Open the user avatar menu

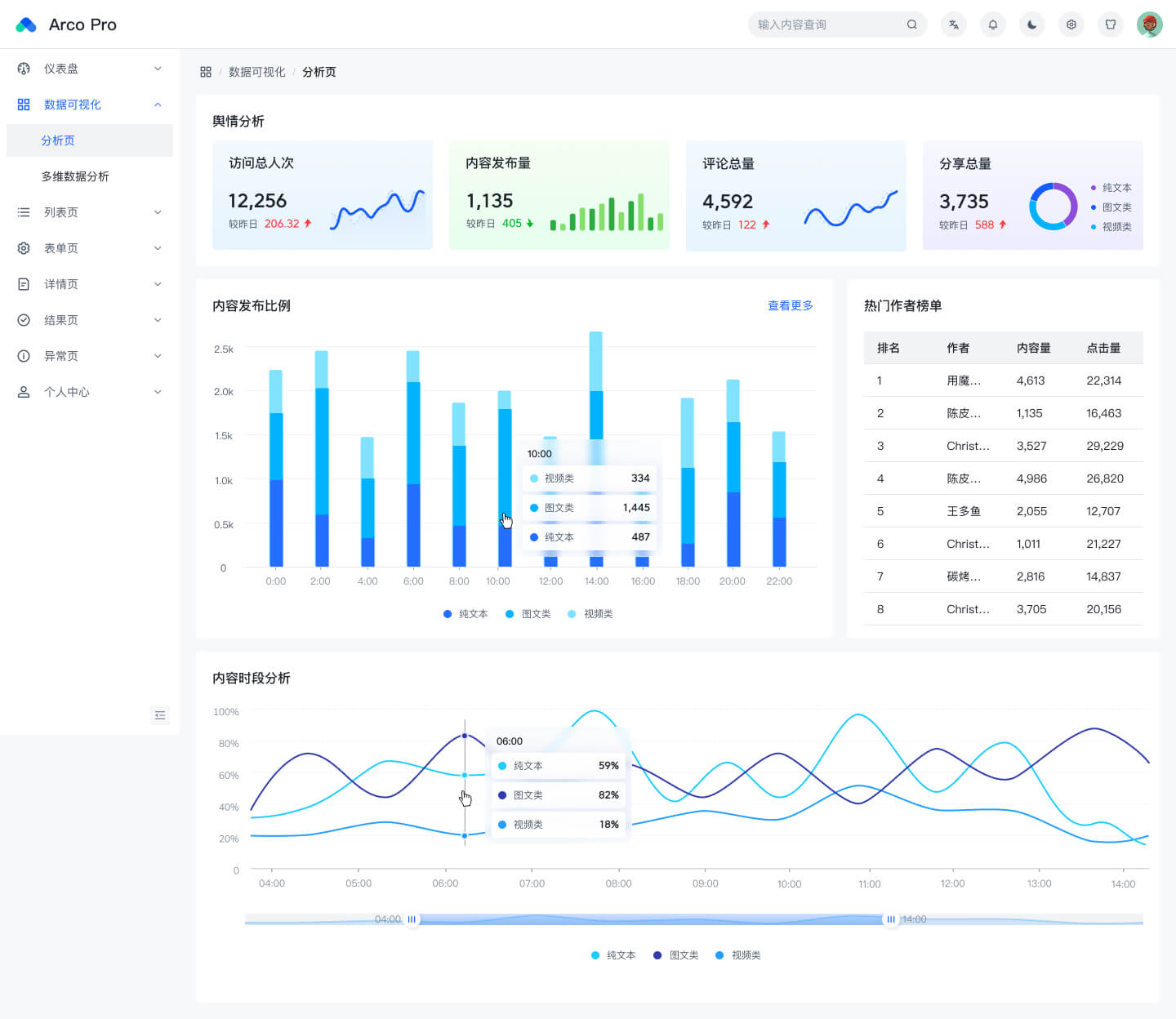[x=1149, y=24]
